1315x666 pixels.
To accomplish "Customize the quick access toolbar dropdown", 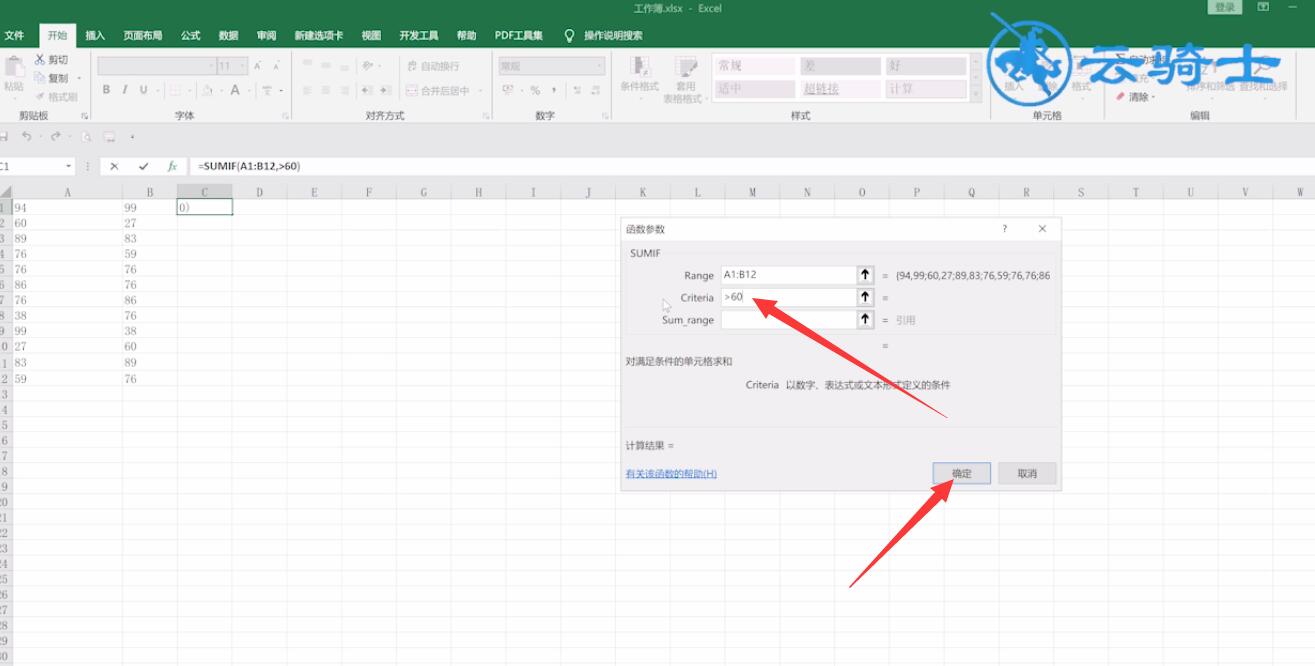I will [132, 136].
